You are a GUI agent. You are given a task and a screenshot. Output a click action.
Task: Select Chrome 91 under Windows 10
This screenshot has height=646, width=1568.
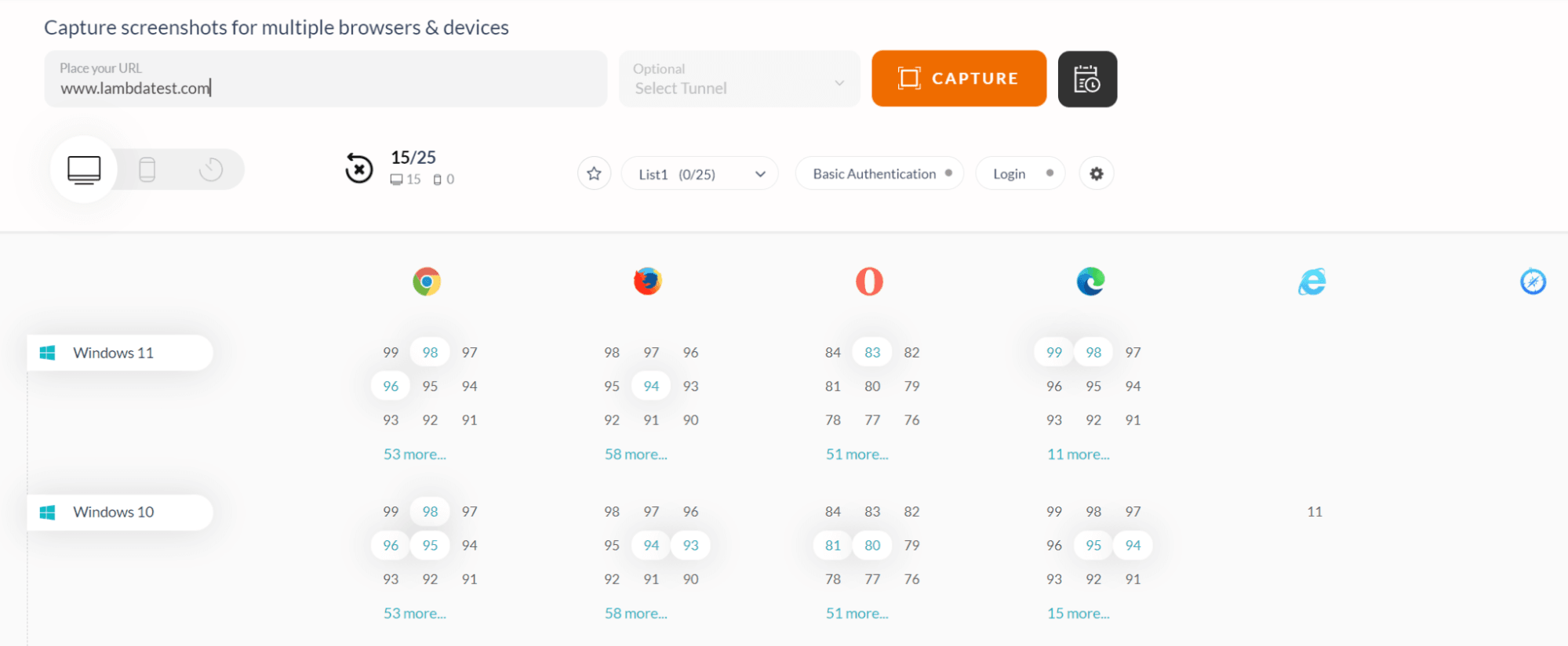pyautogui.click(x=469, y=579)
